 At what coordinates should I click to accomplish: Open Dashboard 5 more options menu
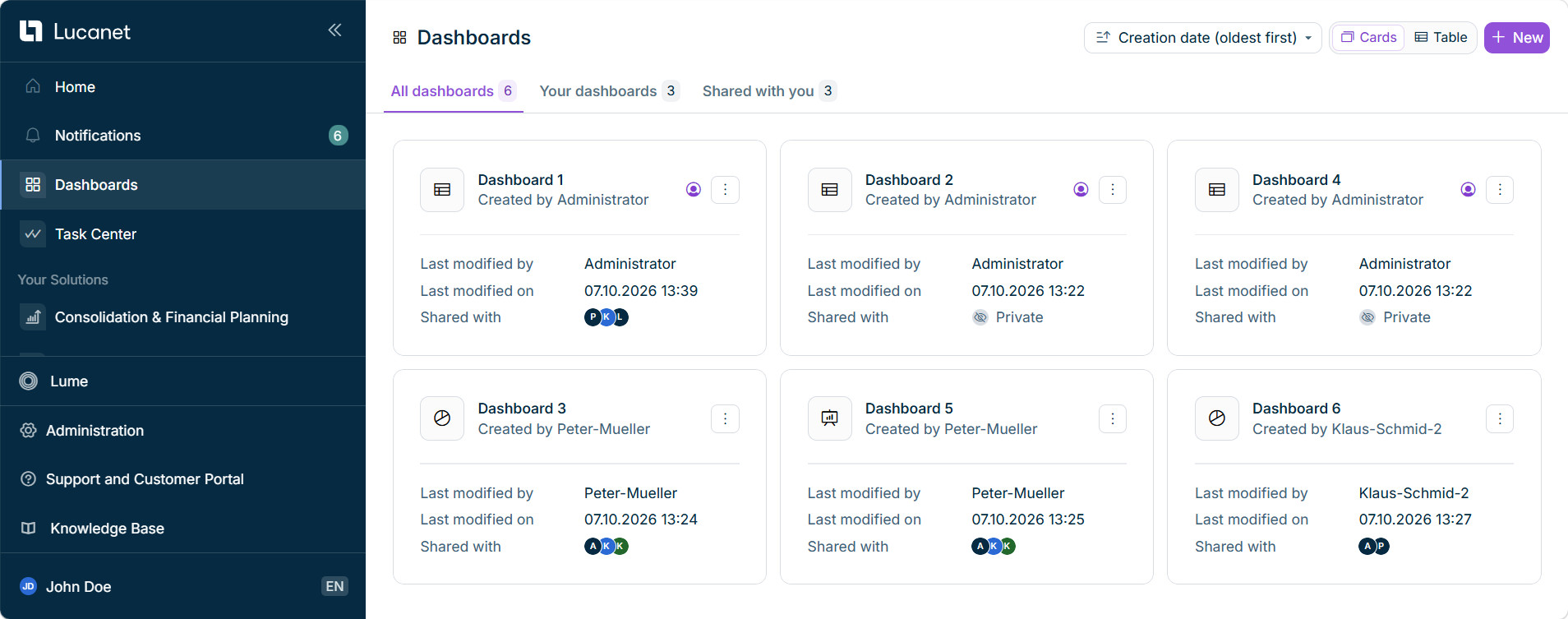(x=1113, y=419)
